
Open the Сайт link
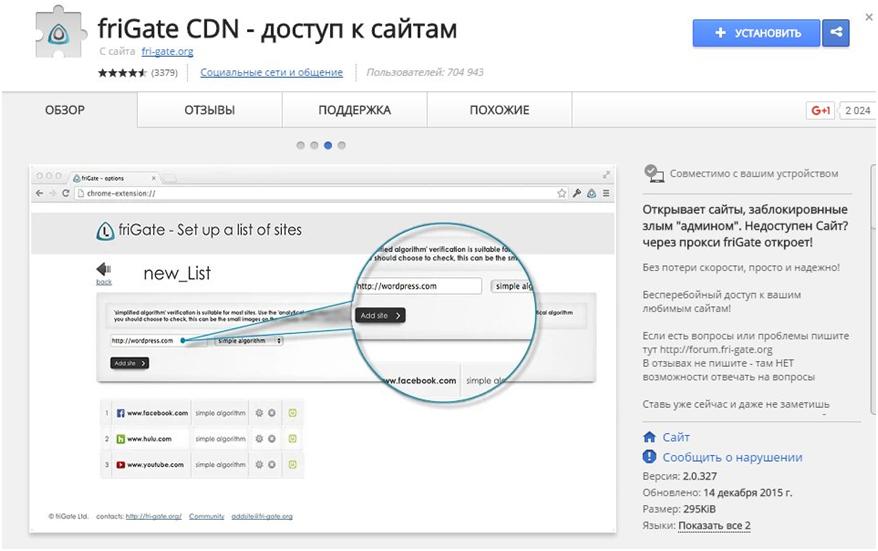coord(676,437)
